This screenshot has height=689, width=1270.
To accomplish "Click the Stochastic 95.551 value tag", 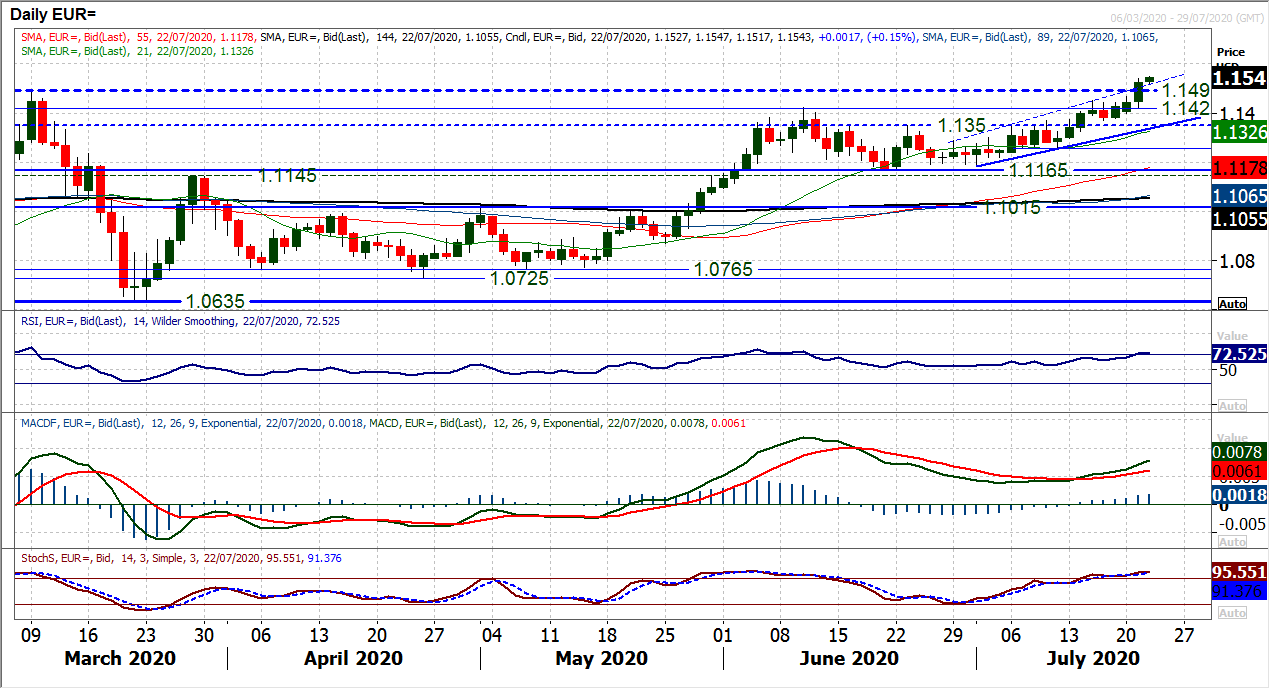I will 1239,577.
